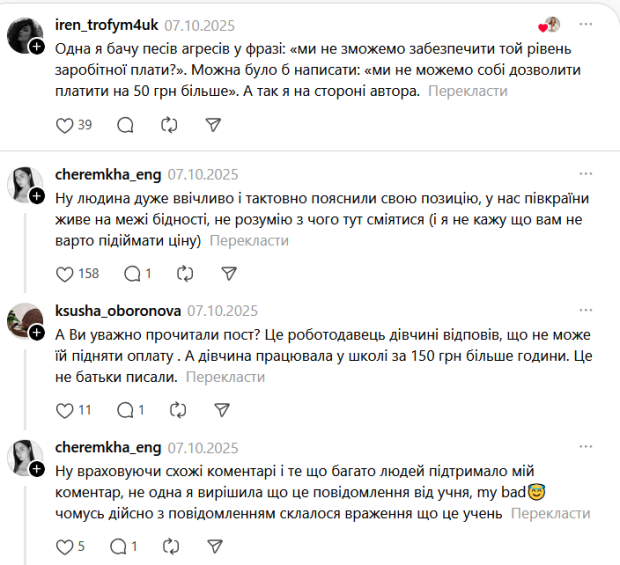The width and height of the screenshot is (620, 565).
Task: Follow ksusha_oboronova via avatar plus badge
Action: pos(37,332)
